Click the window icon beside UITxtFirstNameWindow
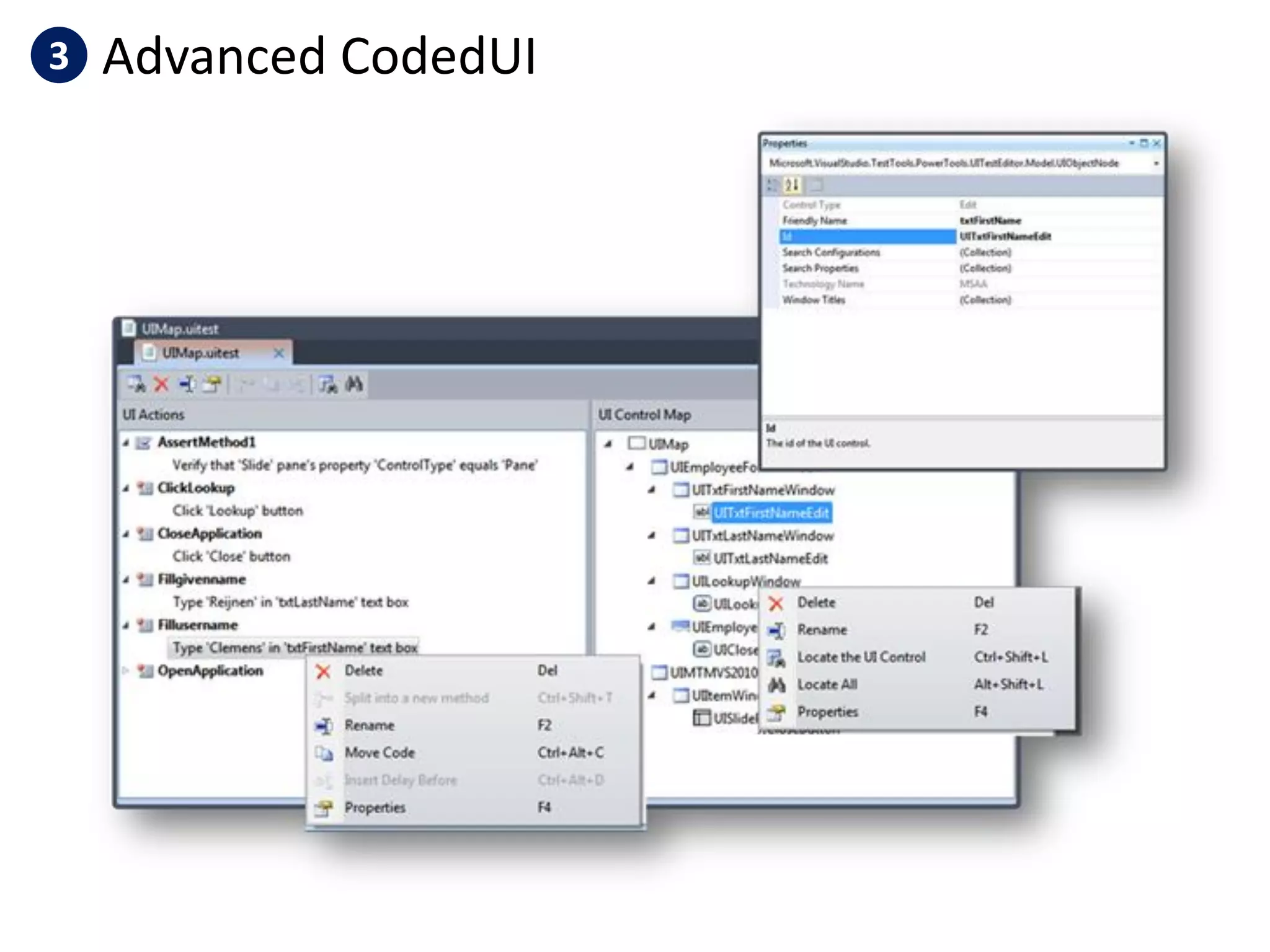Screen dimensions: 1270x952 pos(681,490)
